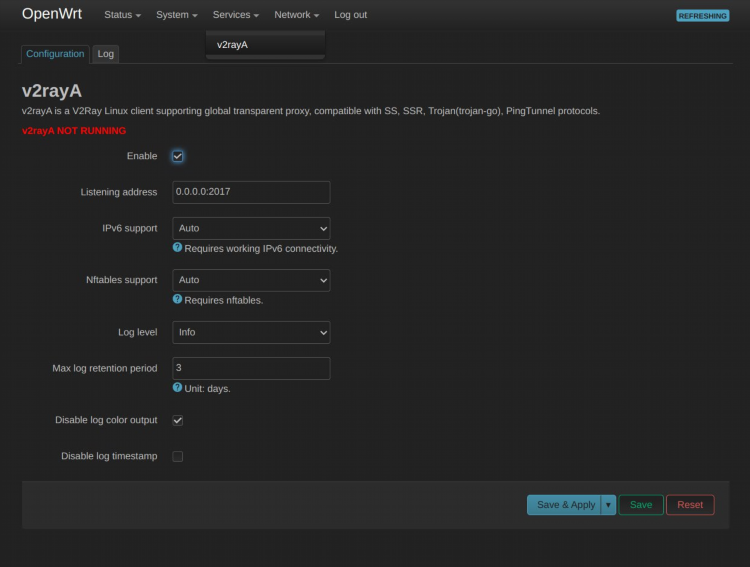This screenshot has height=567, width=750.
Task: Focus the Listening address input field
Action: (x=251, y=192)
